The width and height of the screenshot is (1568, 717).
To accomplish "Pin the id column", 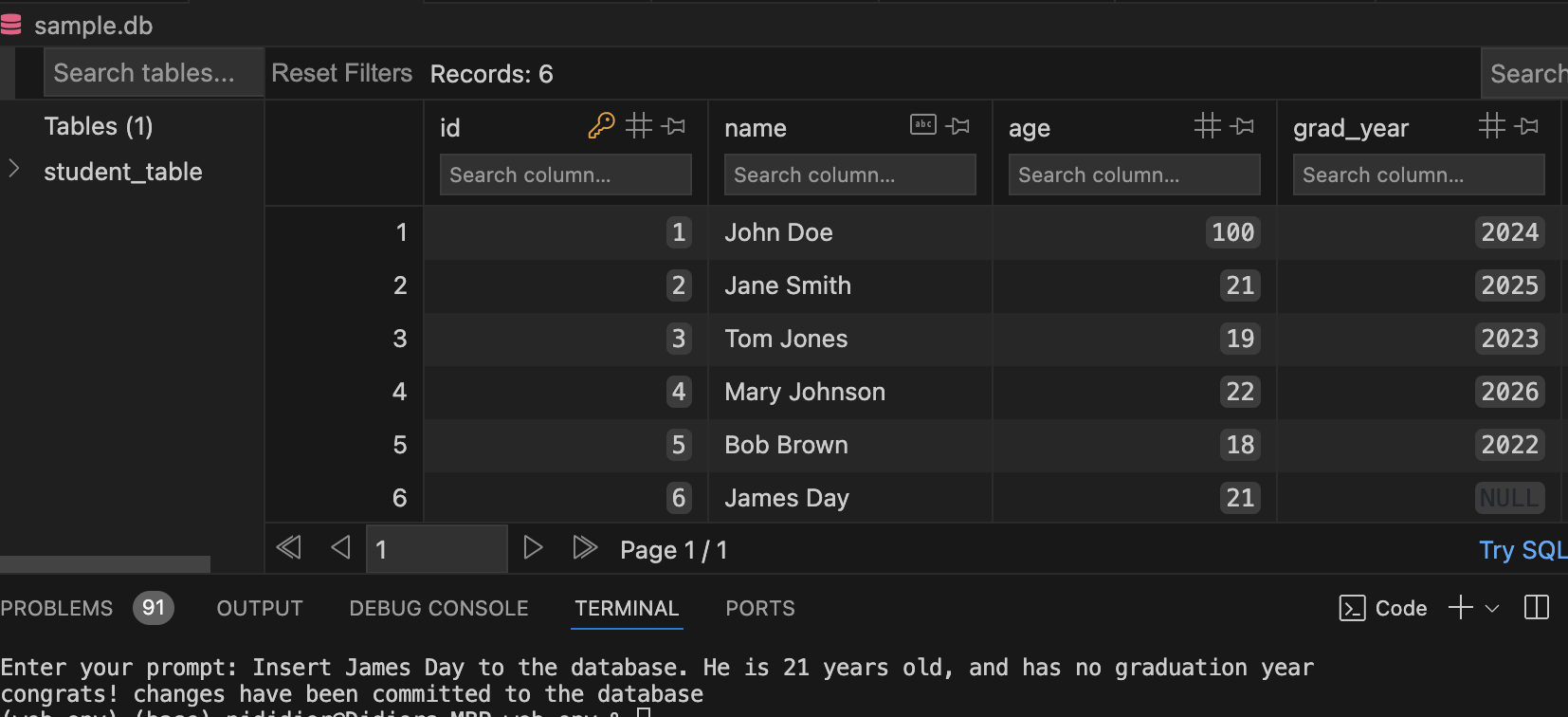I will (x=674, y=126).
